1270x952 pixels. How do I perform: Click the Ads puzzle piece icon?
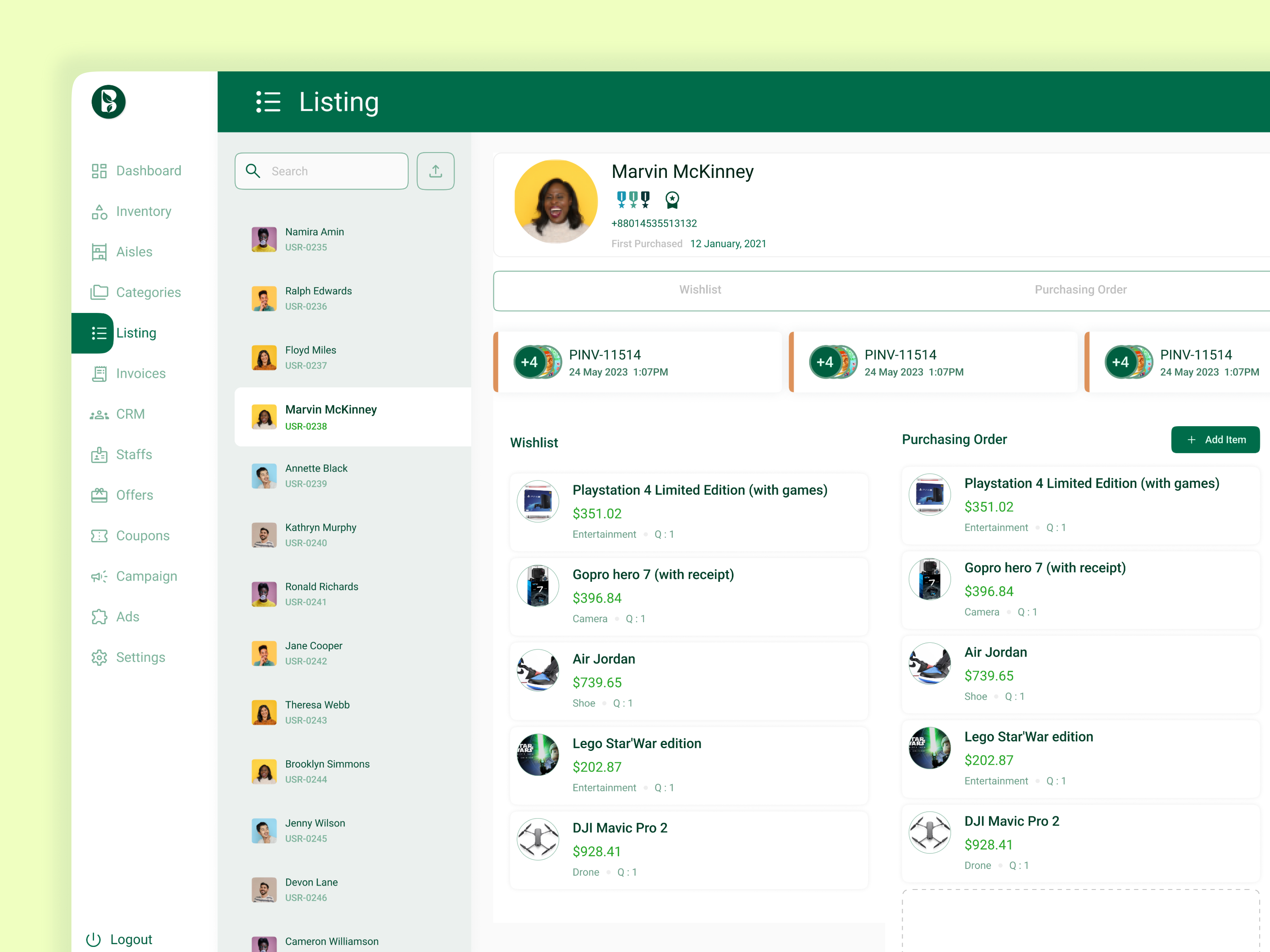coord(99,617)
